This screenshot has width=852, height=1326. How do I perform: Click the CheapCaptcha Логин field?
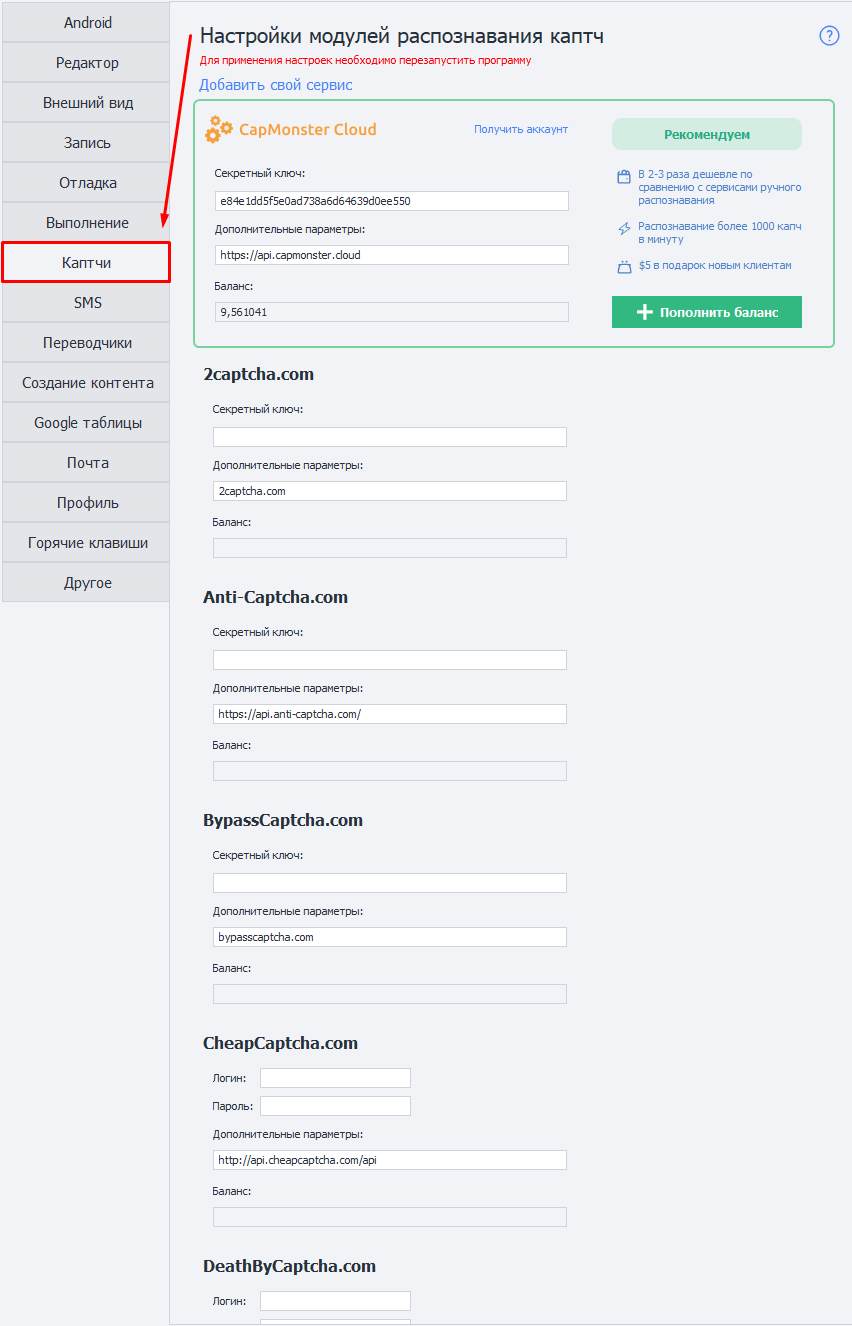click(335, 1078)
